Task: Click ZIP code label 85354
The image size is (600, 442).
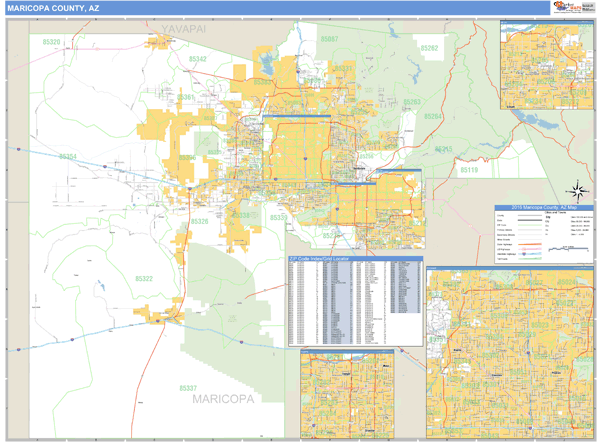Action: click(68, 157)
